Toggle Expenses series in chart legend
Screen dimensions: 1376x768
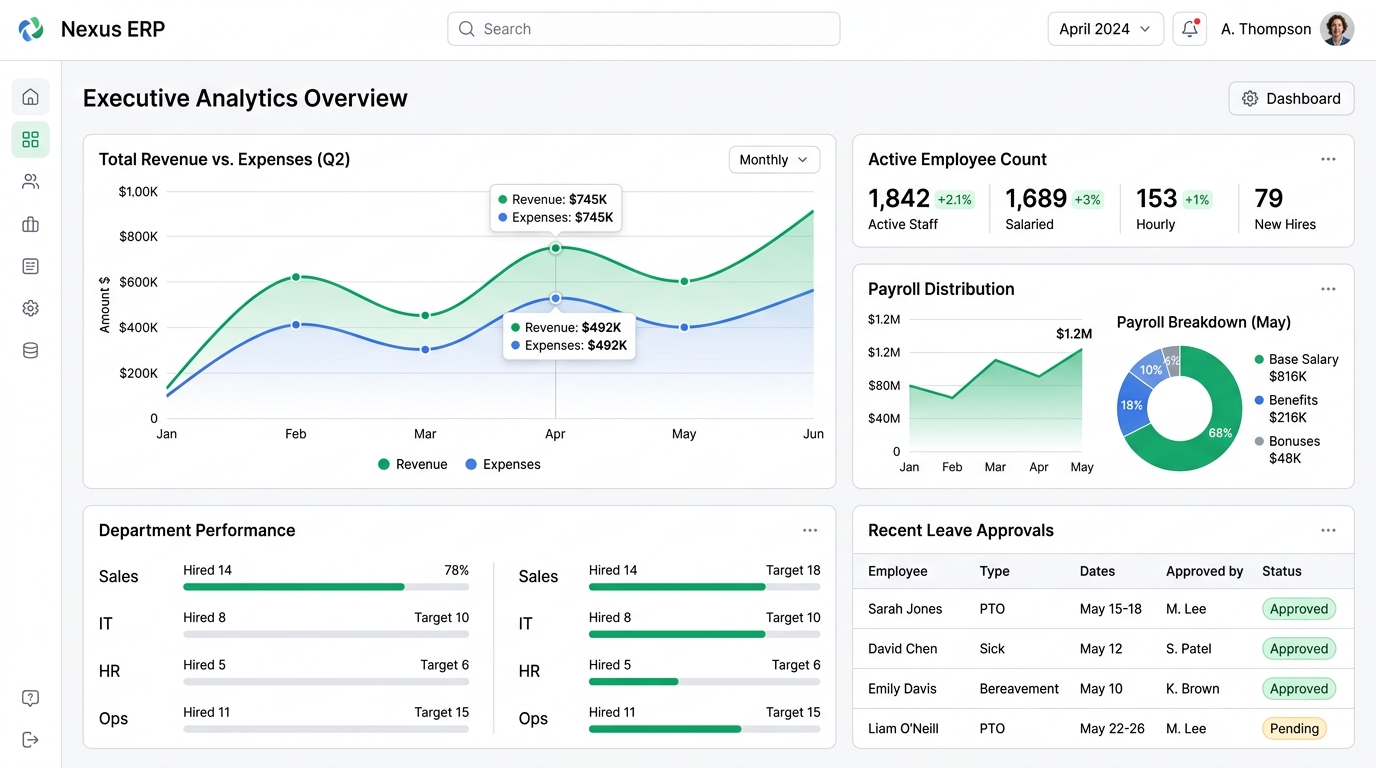pyautogui.click(x=503, y=464)
